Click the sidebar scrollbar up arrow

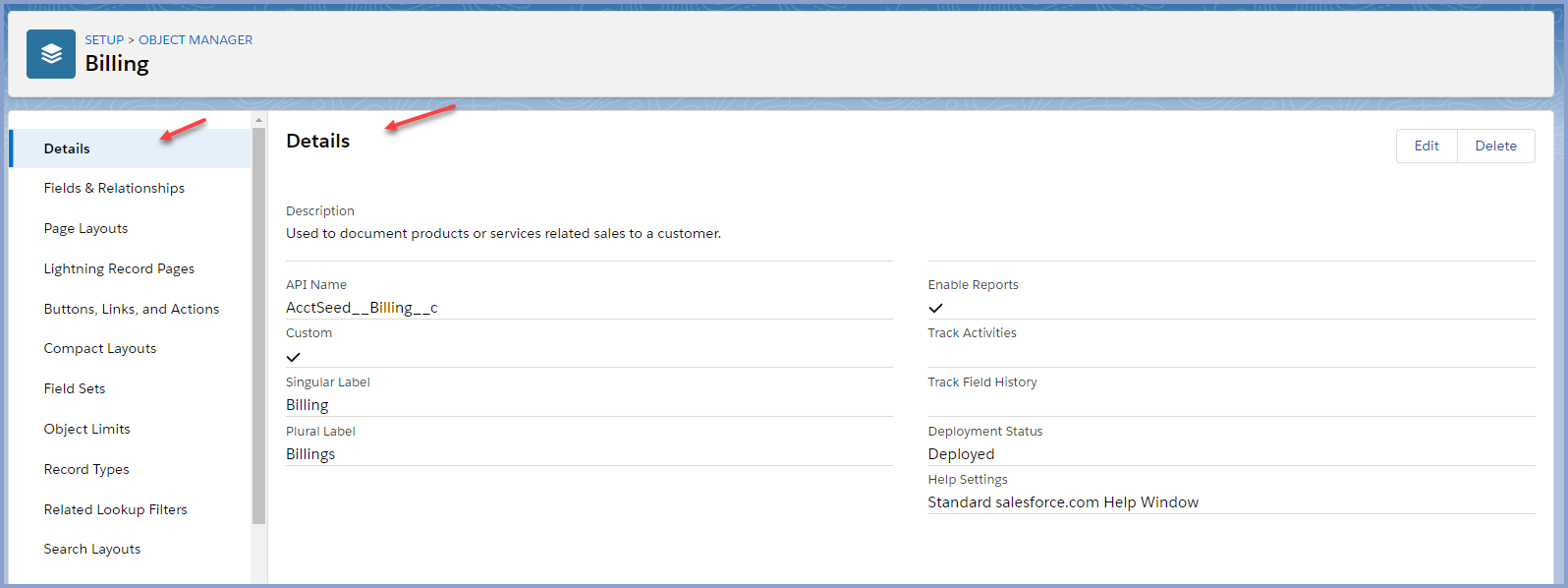pos(259,120)
